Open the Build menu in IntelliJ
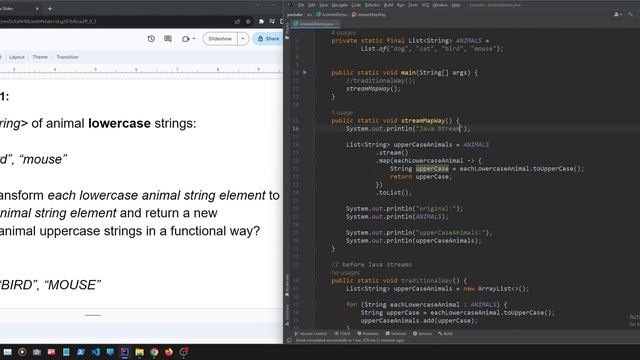The height and width of the screenshot is (360, 640). coord(389,5)
